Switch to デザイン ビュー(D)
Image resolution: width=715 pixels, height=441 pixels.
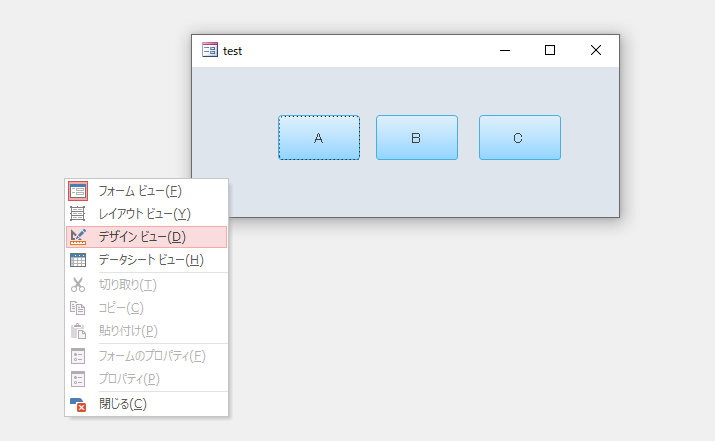[146, 237]
